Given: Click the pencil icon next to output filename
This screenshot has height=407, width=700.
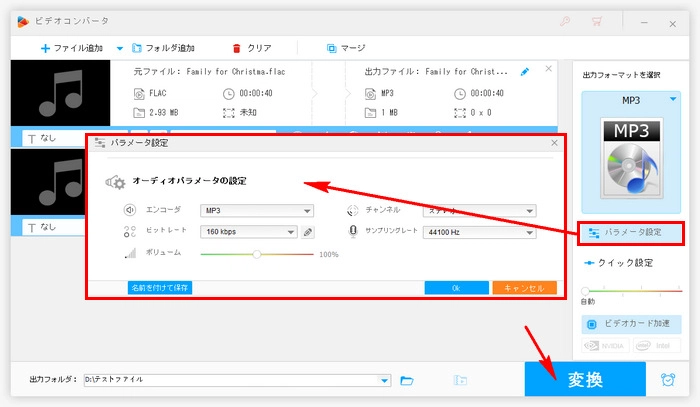Looking at the screenshot, I should click(x=526, y=72).
